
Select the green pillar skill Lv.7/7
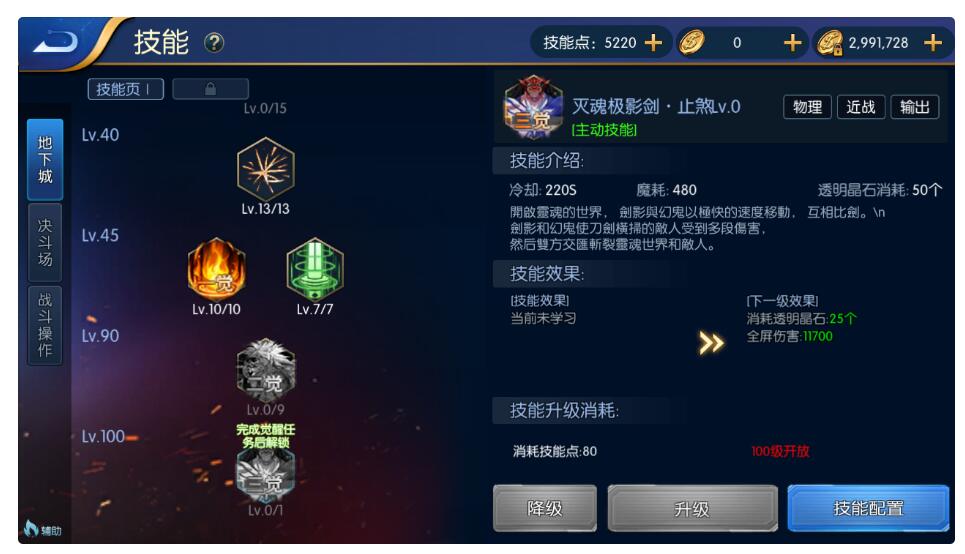(315, 270)
